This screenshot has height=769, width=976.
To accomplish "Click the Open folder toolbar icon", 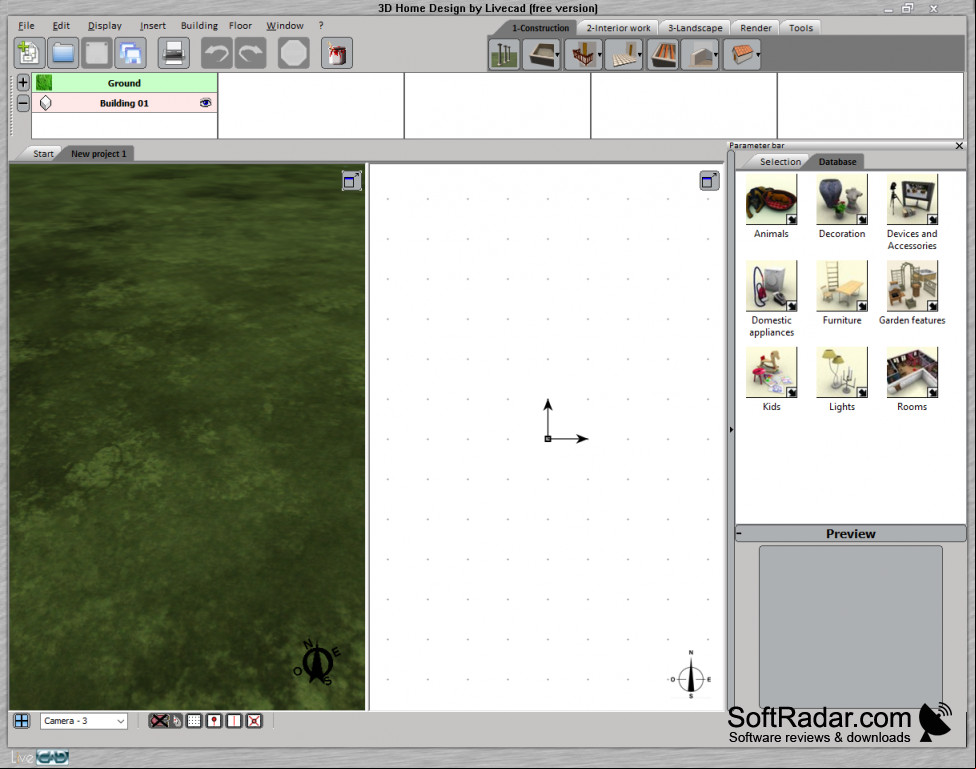I will click(63, 54).
